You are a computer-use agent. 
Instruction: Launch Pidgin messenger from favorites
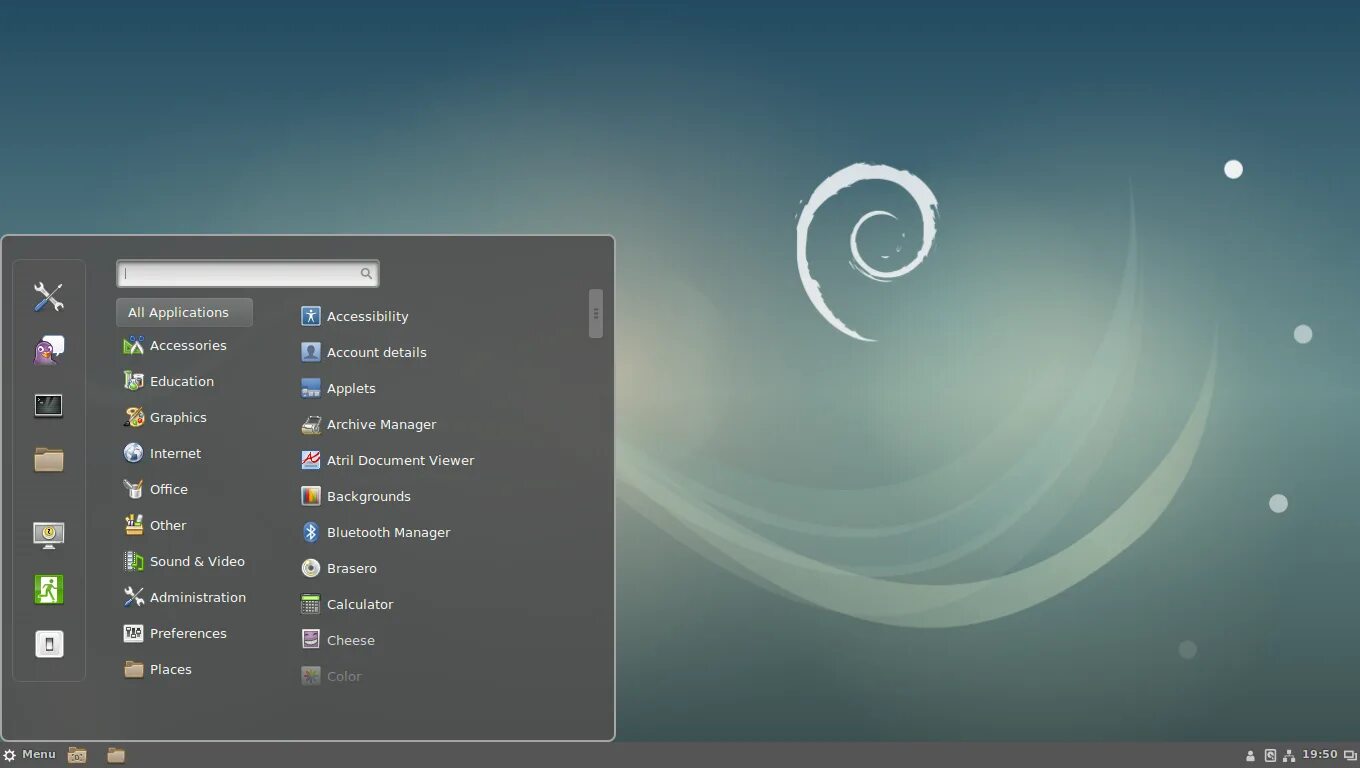coord(48,350)
